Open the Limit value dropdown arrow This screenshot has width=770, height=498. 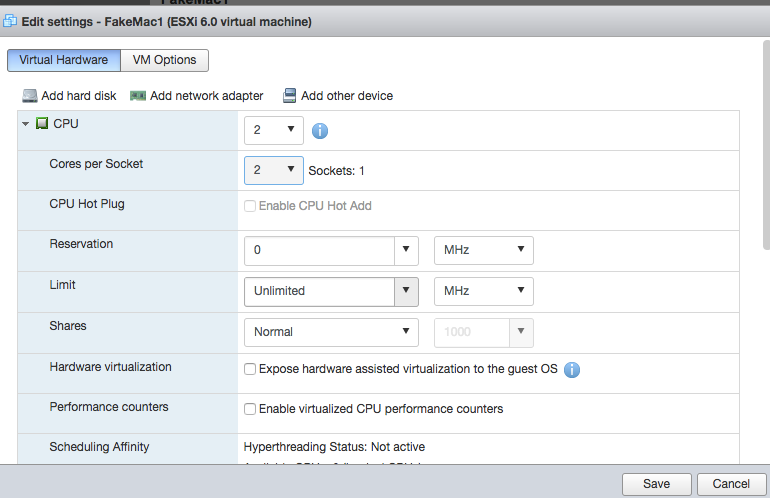pos(406,291)
